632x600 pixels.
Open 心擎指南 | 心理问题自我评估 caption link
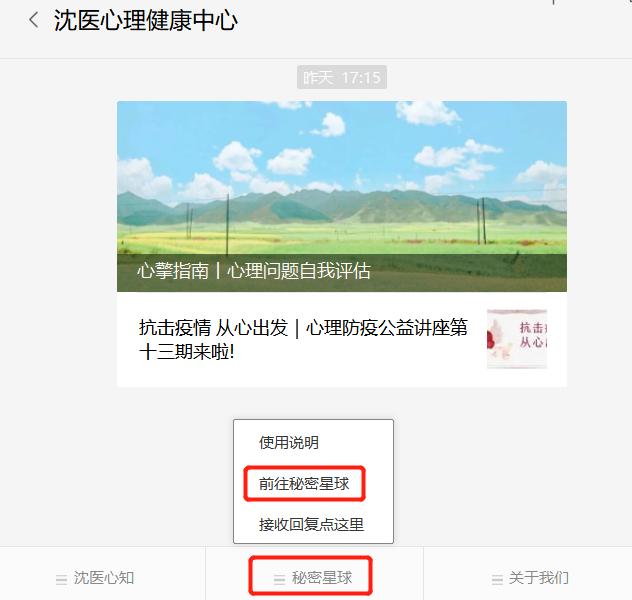click(254, 270)
